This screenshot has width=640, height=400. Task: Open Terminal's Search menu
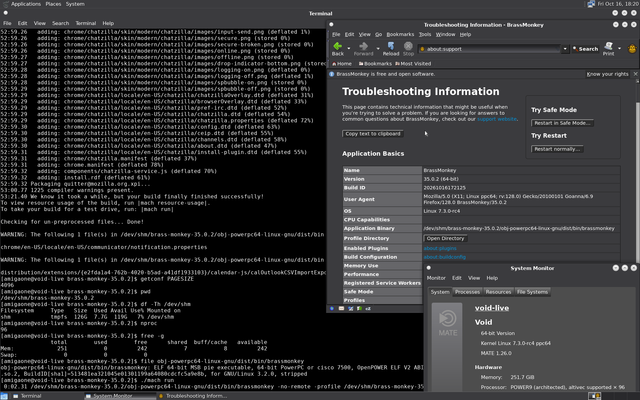coord(60,23)
